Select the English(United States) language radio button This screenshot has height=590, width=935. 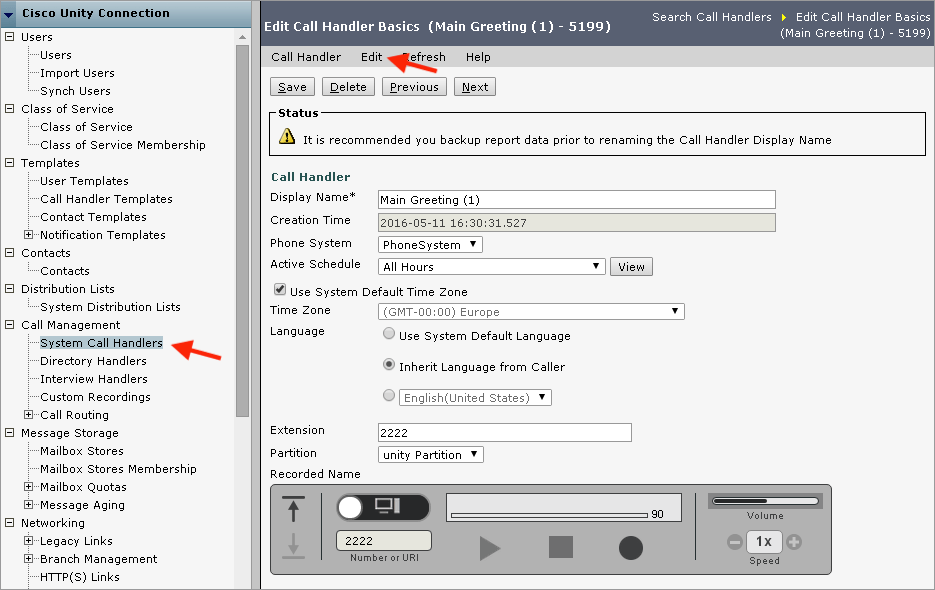[x=389, y=395]
